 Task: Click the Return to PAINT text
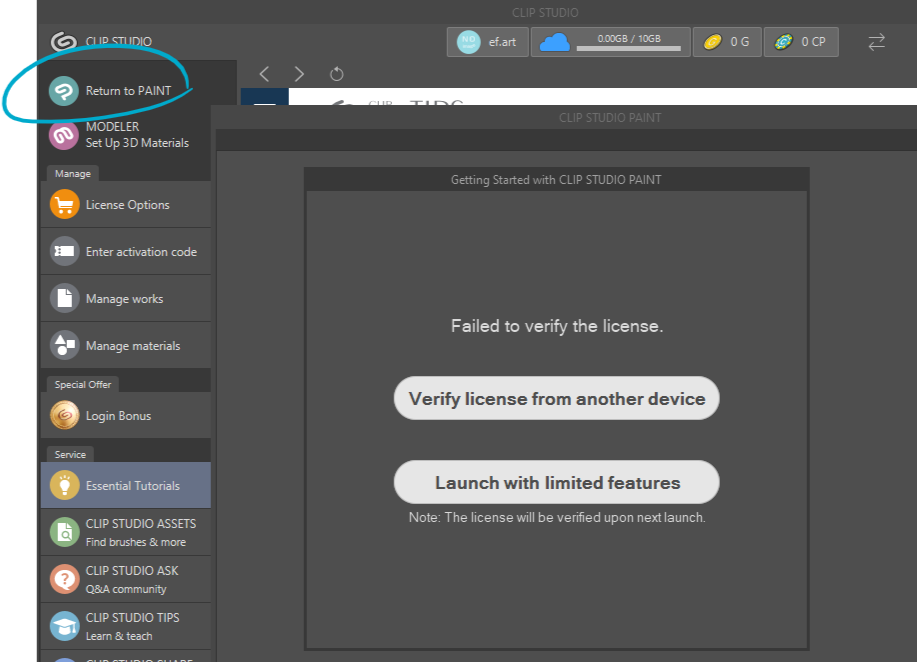(129, 91)
